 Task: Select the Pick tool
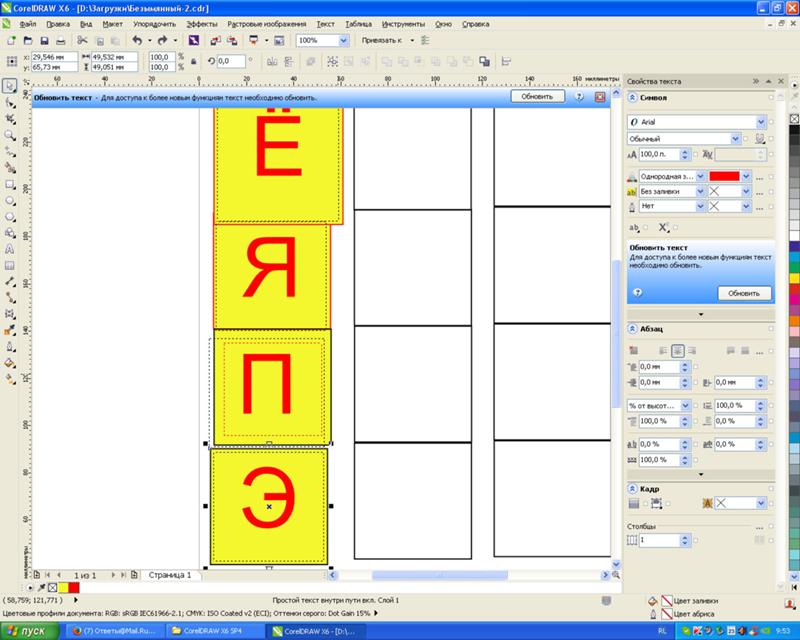coord(10,88)
